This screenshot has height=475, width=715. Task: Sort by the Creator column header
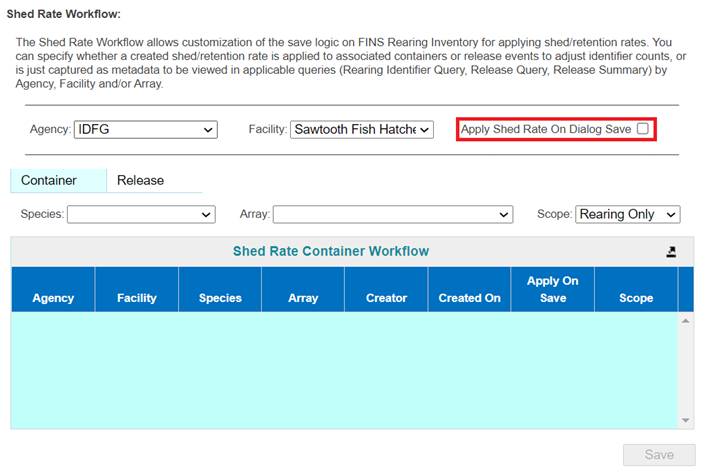(386, 298)
